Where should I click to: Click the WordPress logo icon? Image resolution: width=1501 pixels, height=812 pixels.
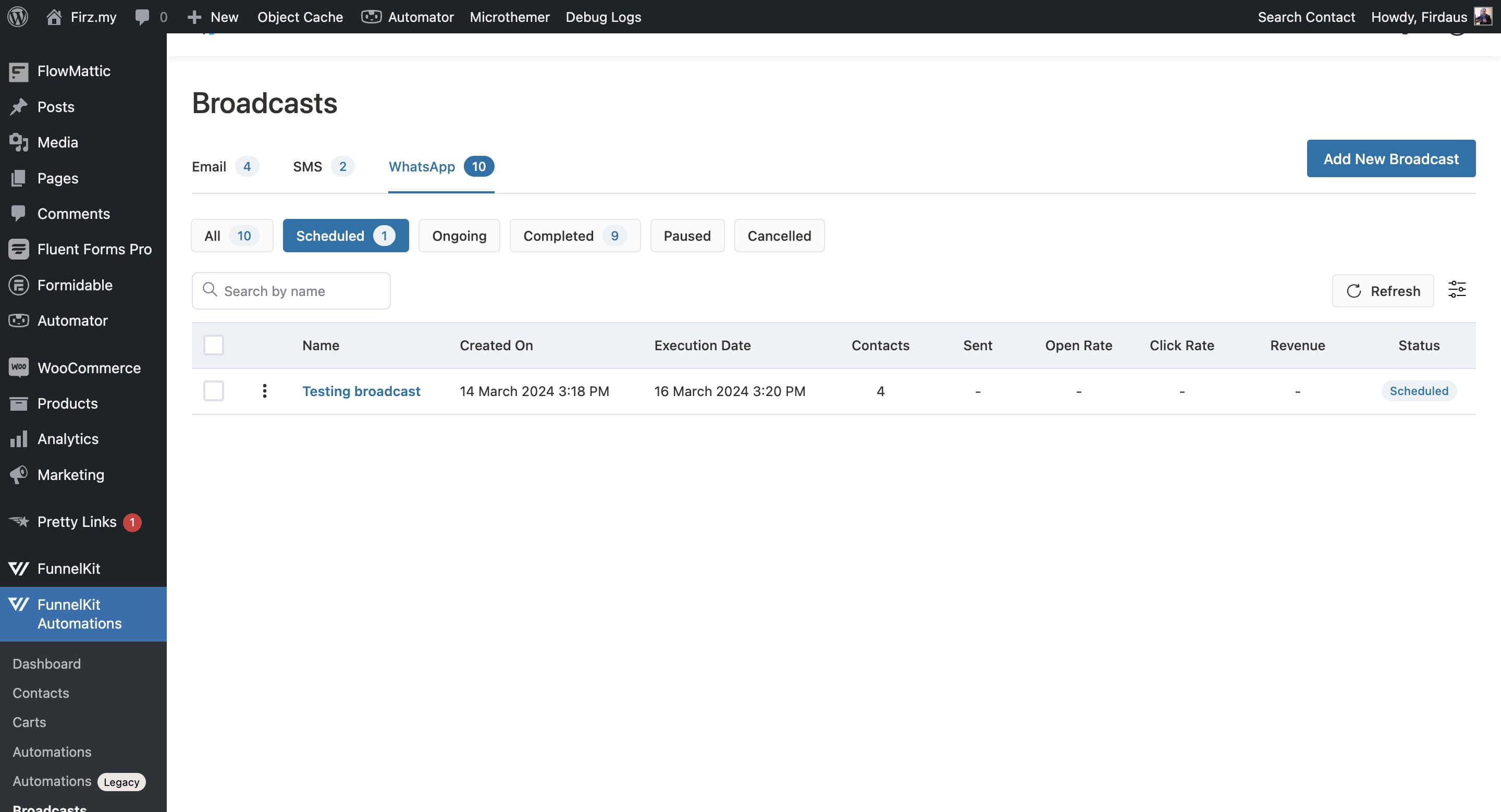[18, 16]
